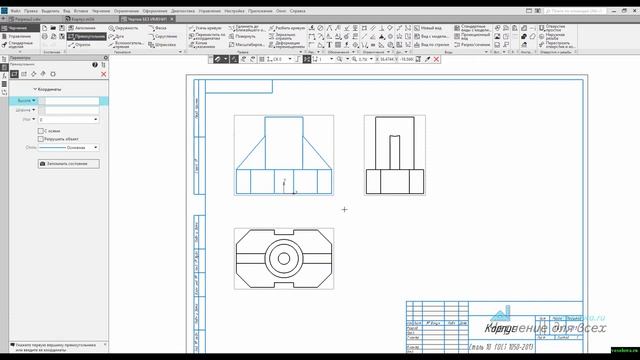Select the Фаска tool

(158, 28)
